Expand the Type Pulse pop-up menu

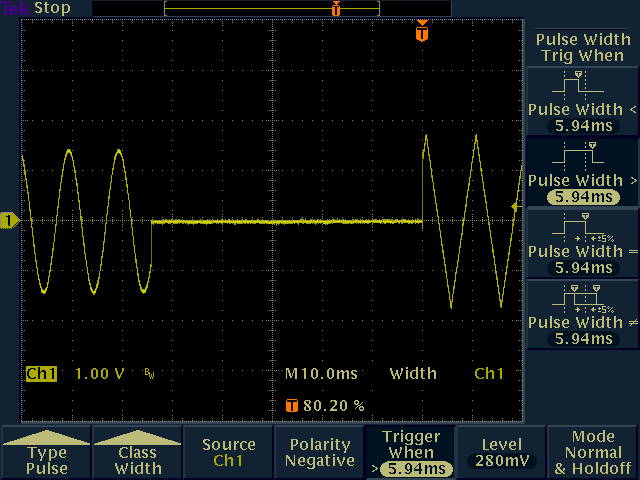tap(47, 453)
